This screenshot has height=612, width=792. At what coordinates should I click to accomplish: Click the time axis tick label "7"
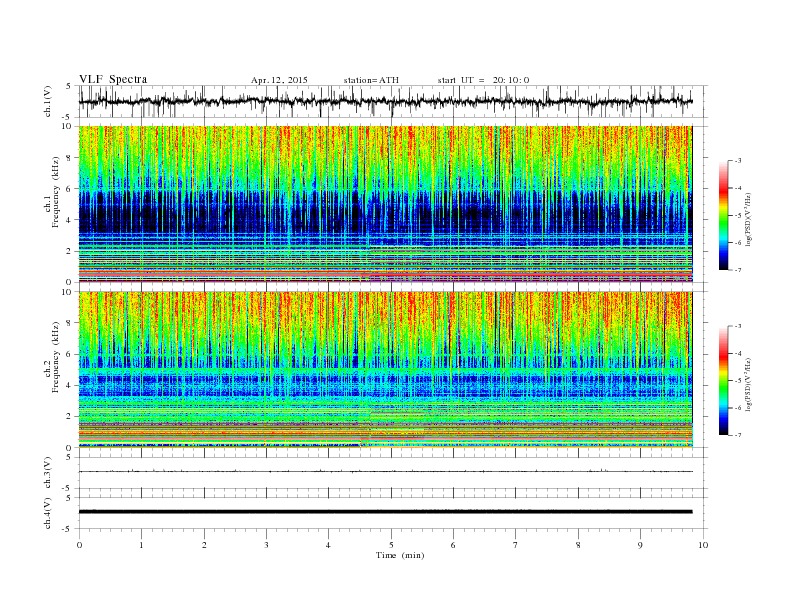(516, 545)
